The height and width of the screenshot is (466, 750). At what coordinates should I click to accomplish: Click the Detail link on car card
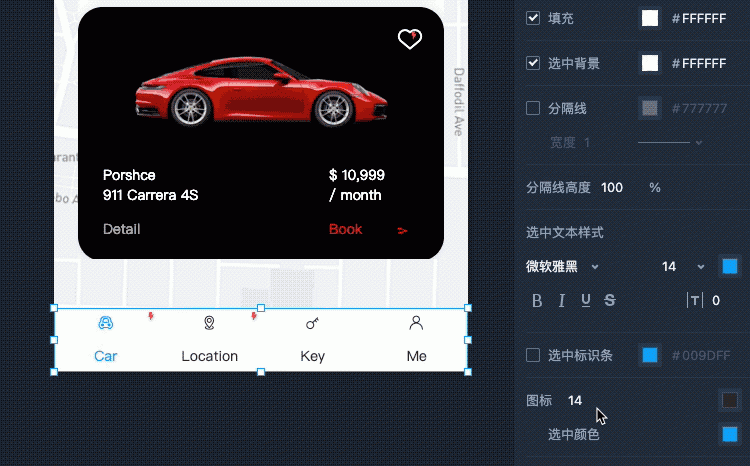[121, 229]
